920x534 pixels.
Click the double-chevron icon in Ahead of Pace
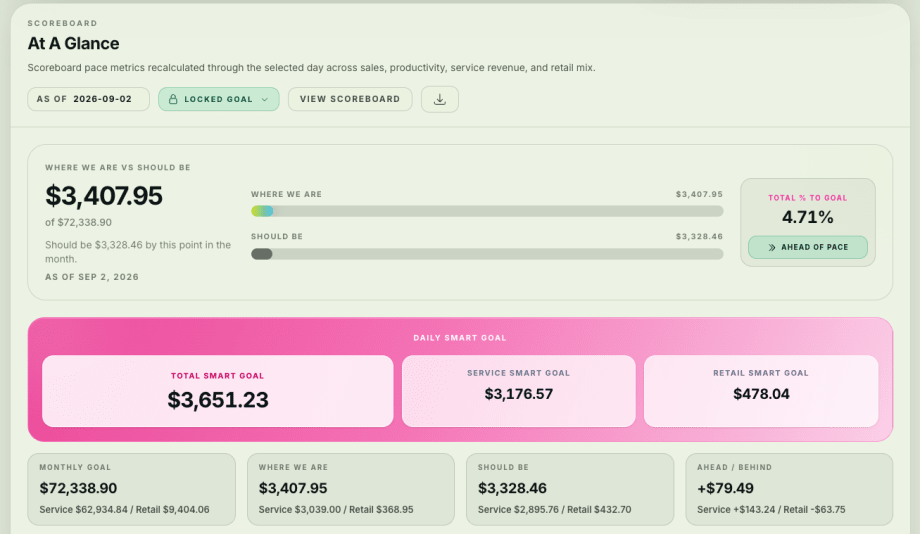772,248
